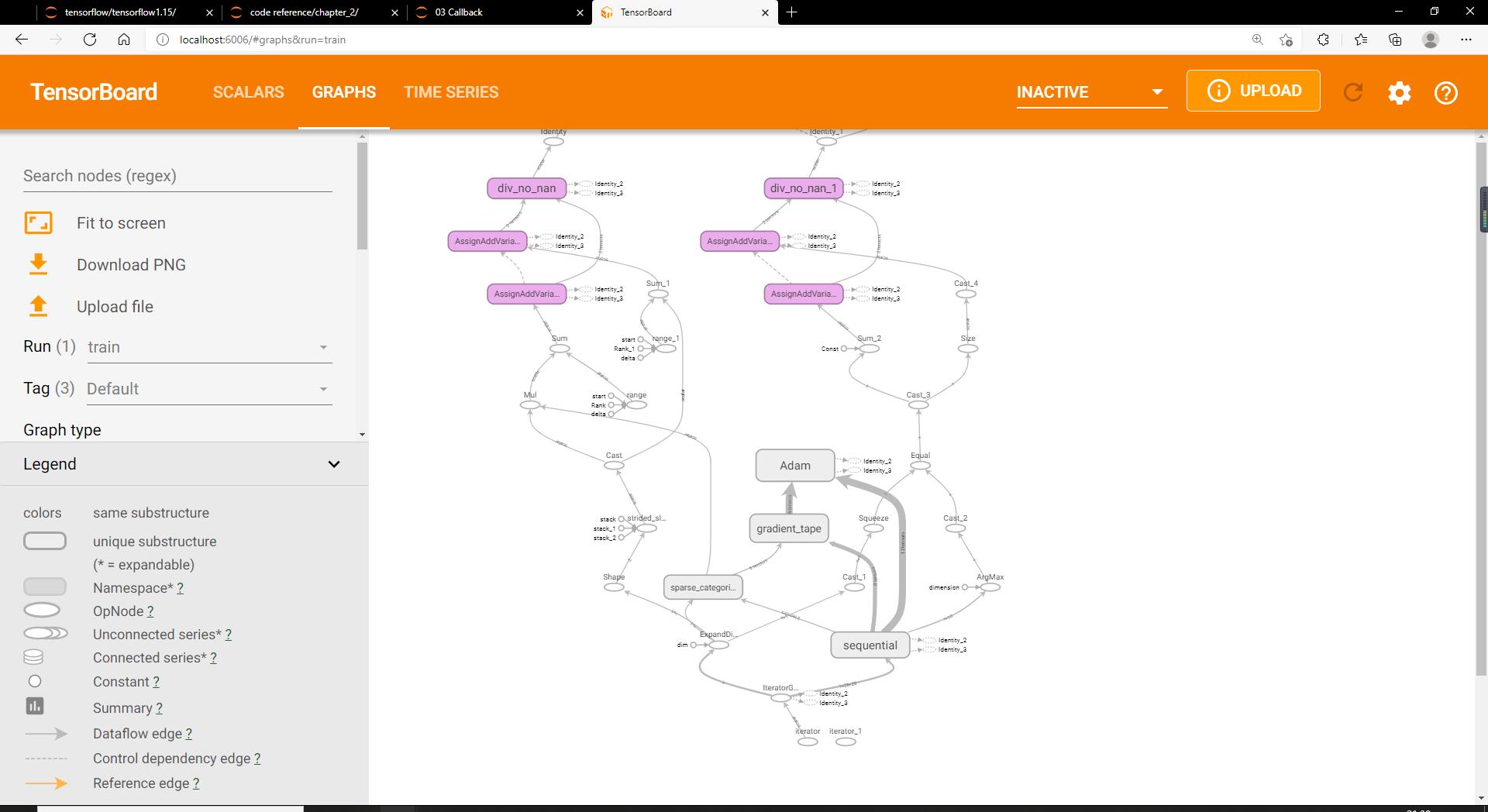Switch to the GRAPHS tab

tap(344, 92)
